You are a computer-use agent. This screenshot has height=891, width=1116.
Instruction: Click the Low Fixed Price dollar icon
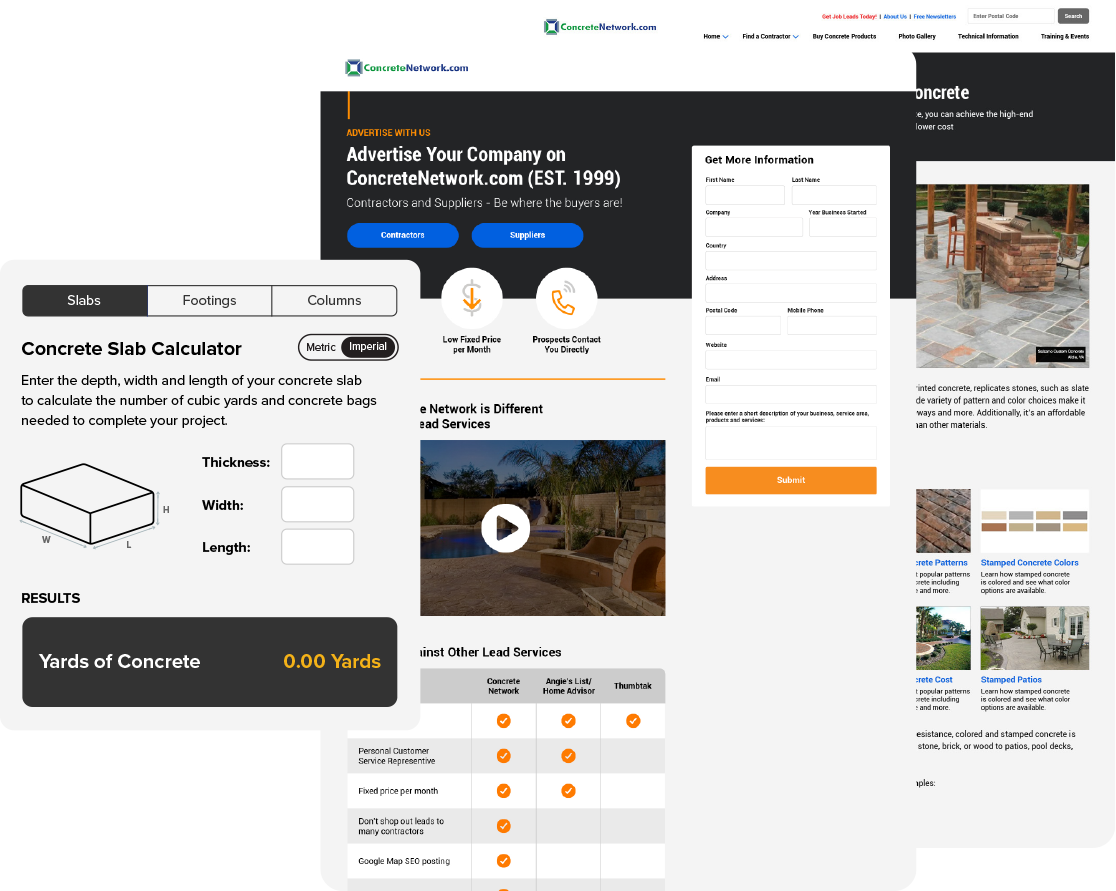click(472, 298)
